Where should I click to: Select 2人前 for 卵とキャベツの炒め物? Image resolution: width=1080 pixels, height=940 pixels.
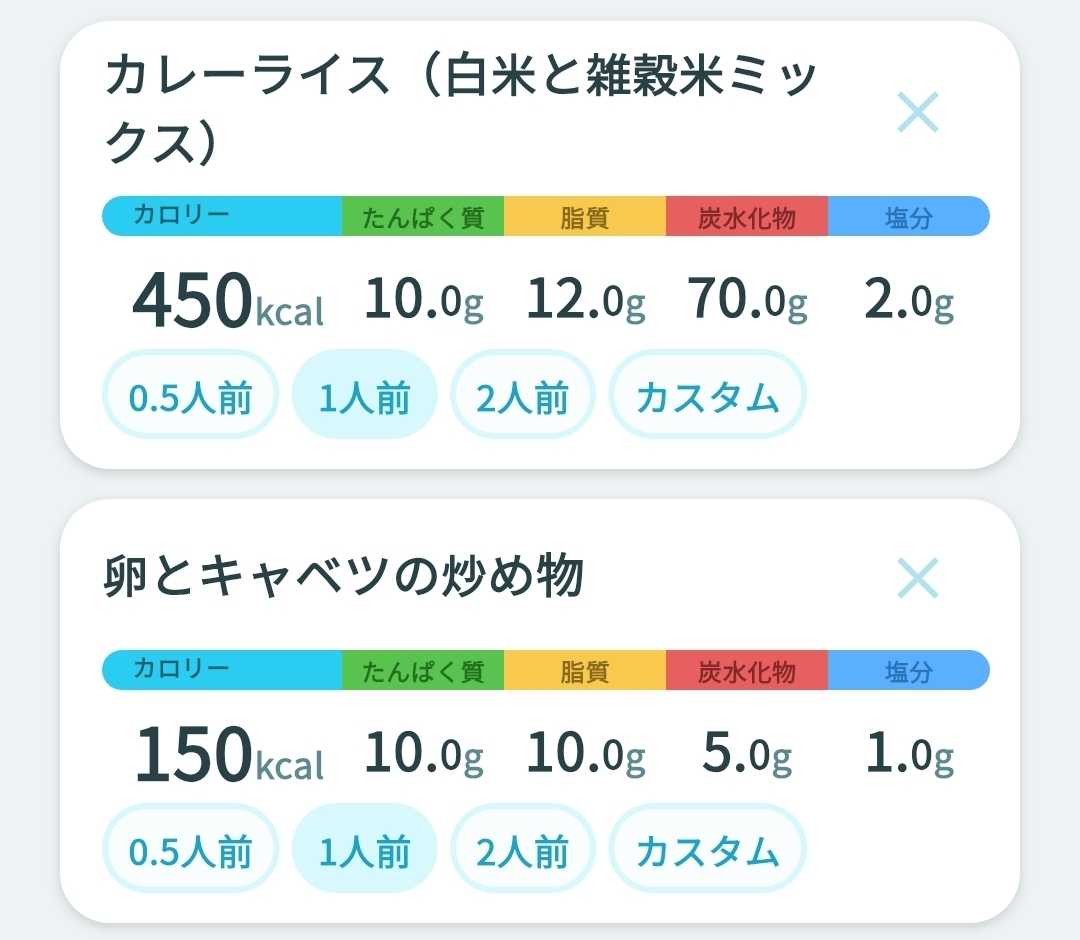[522, 849]
